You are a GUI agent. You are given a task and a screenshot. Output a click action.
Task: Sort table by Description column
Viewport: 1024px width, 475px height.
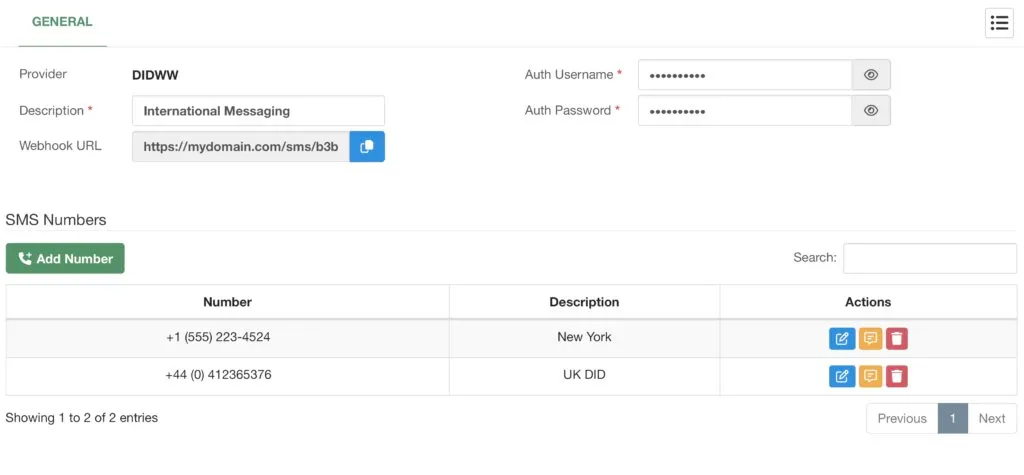click(584, 302)
